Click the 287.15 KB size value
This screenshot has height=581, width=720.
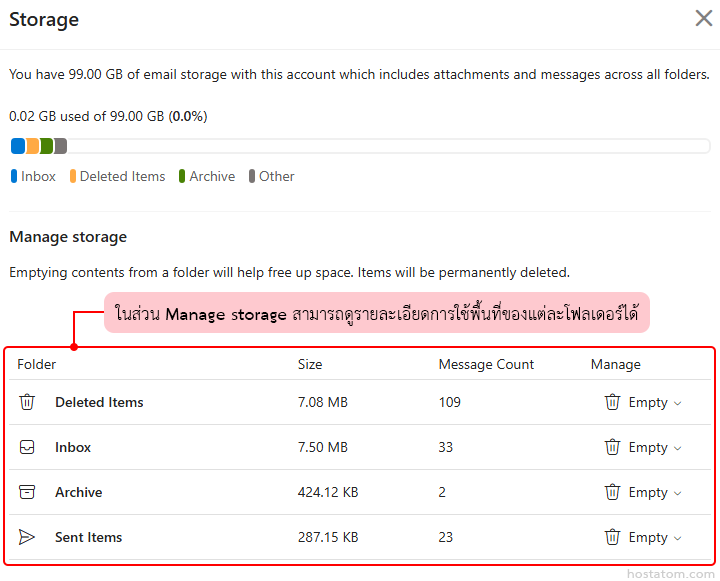328,537
